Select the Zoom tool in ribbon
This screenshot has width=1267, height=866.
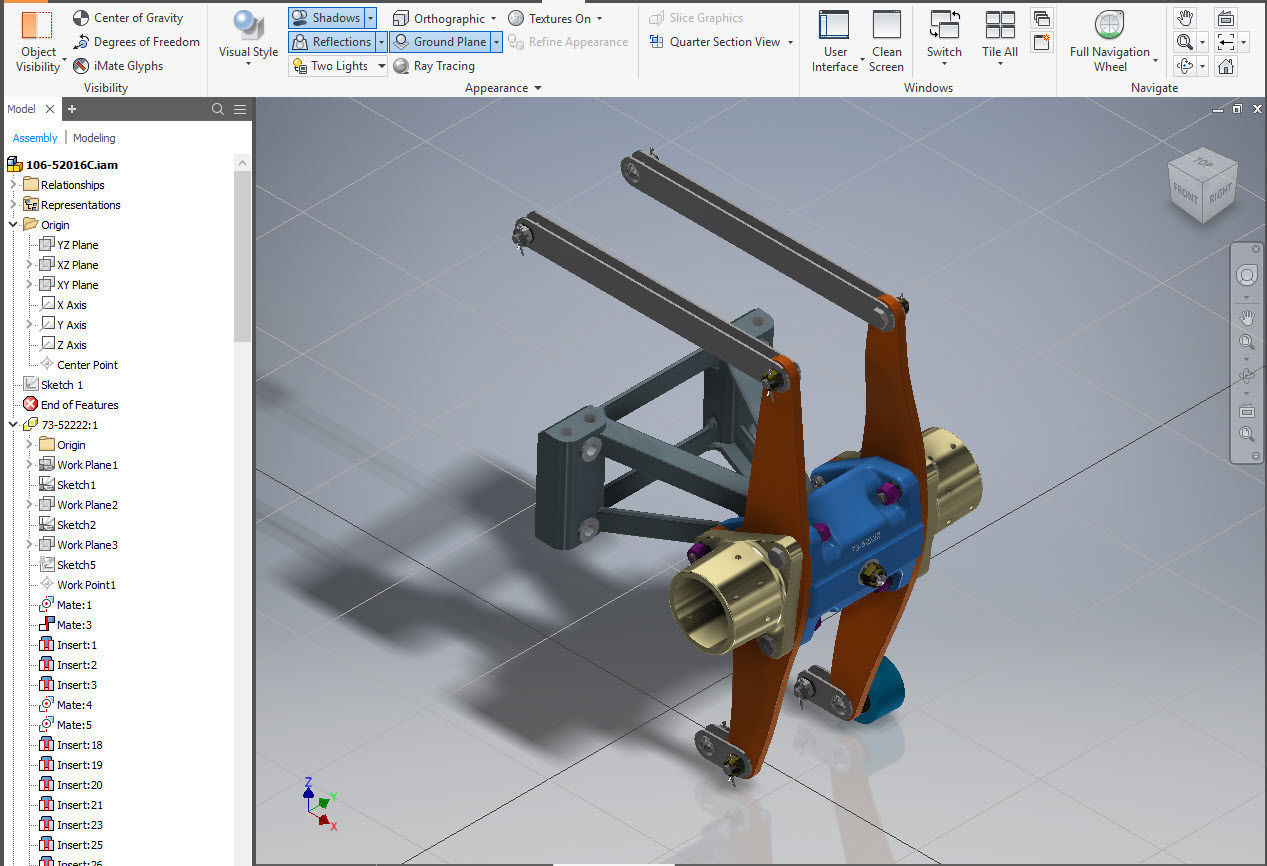(1185, 42)
